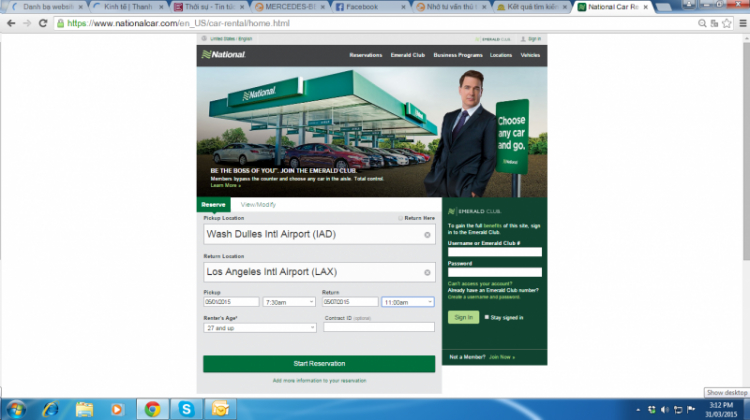Switch to the MERCEDES-B browser tab
The width and height of the screenshot is (750, 420).
(290, 7)
